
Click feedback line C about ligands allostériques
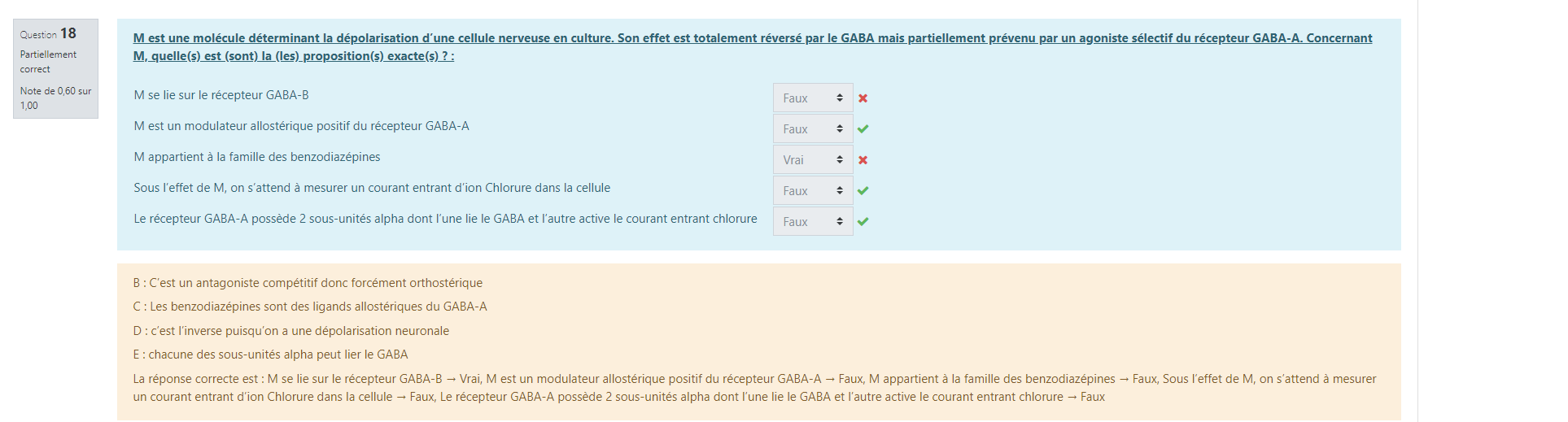310,307
